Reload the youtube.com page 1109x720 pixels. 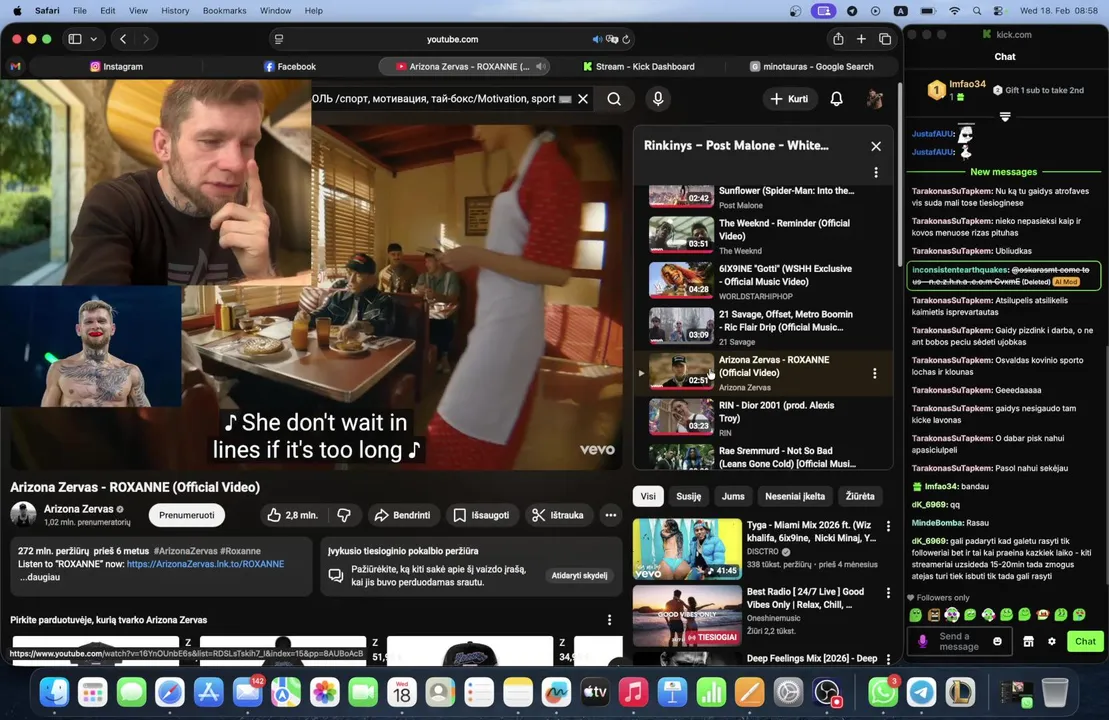[626, 40]
